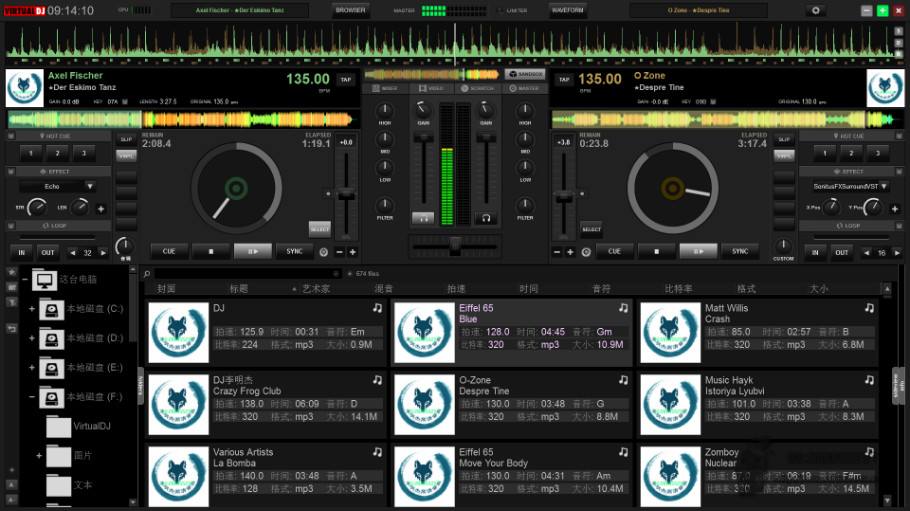Click right deck pitch bend plus

[570, 252]
